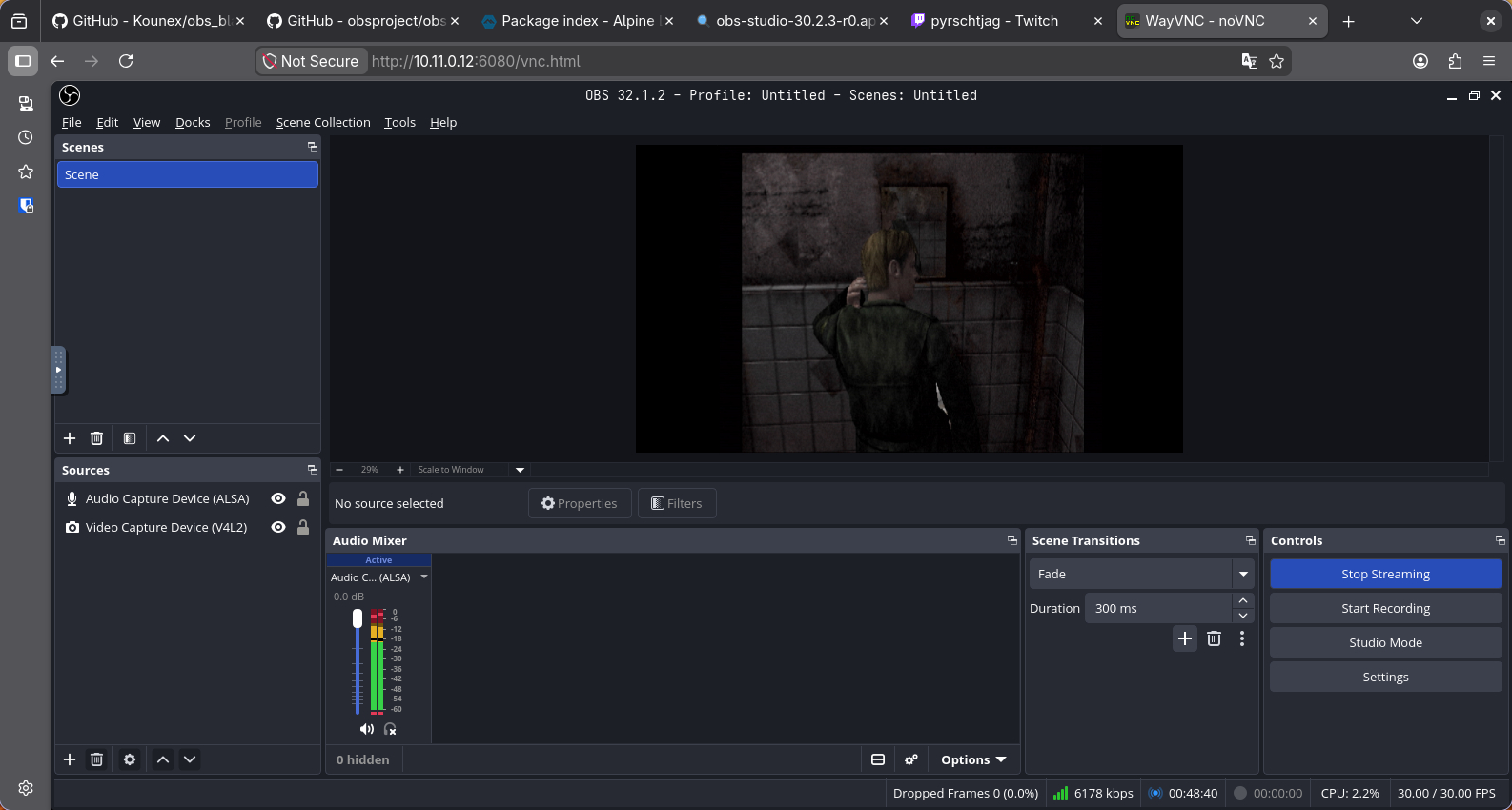Increase transition duration stepper up

[x=1243, y=600]
